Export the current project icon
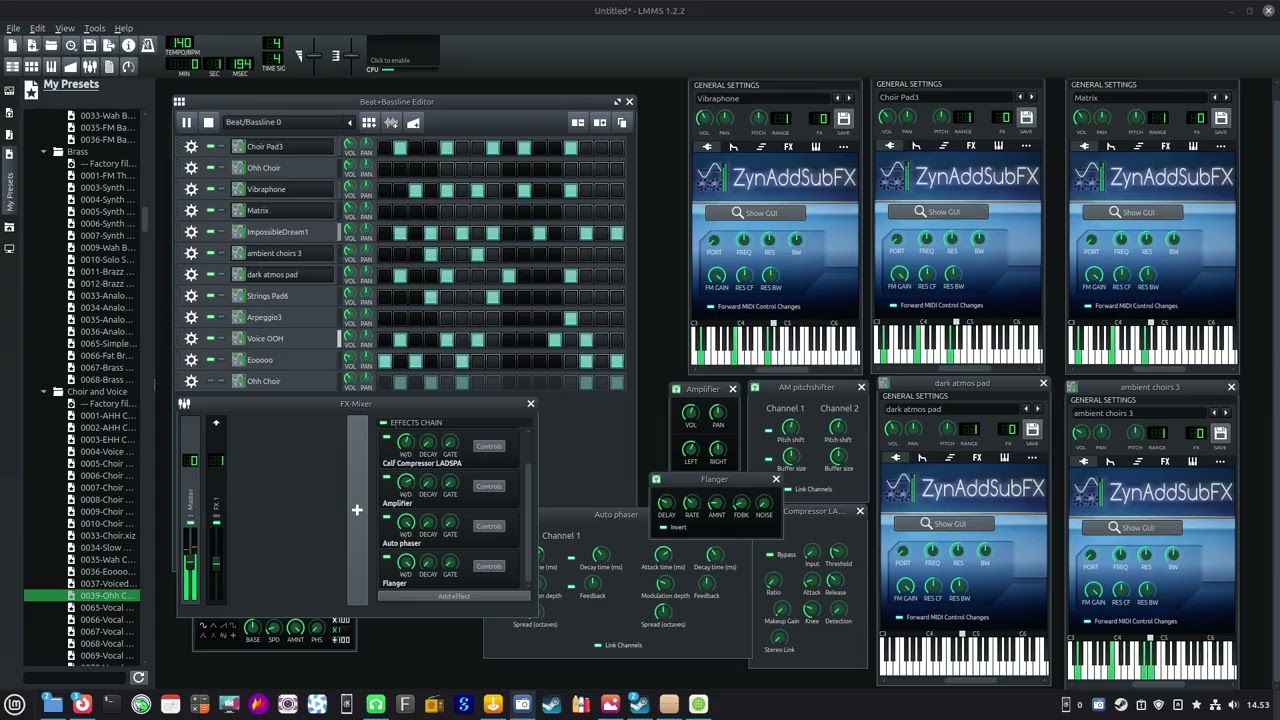Screen dimensions: 1280x720 pos(109,46)
